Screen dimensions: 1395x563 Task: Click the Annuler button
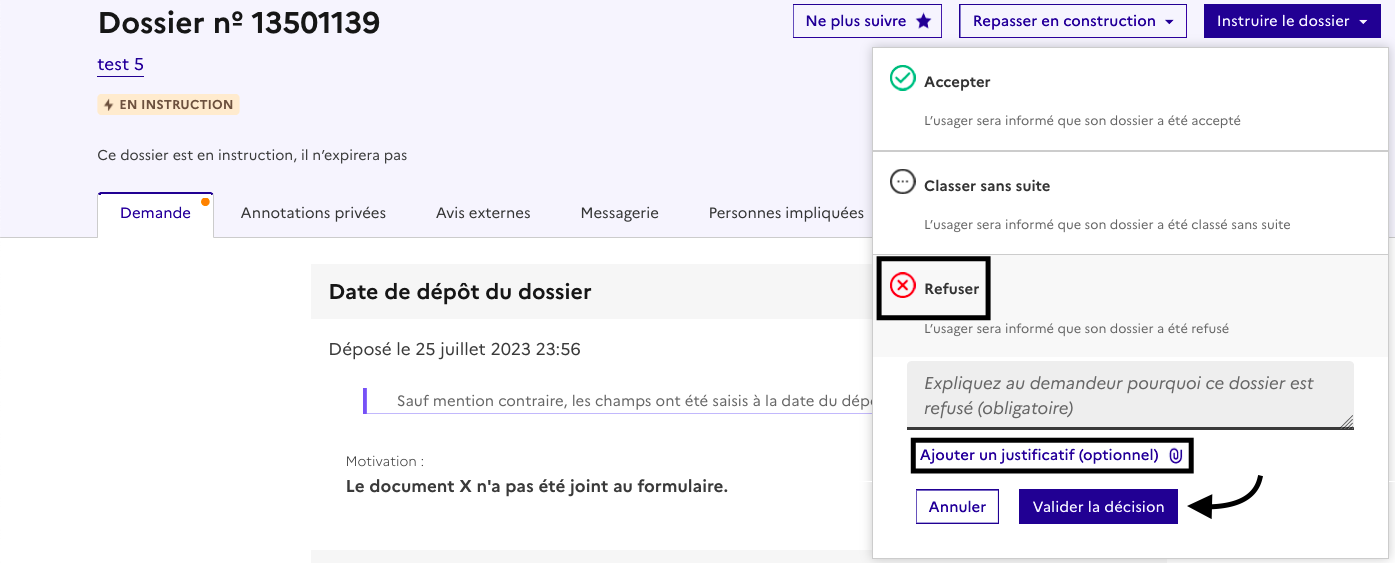pos(957,507)
